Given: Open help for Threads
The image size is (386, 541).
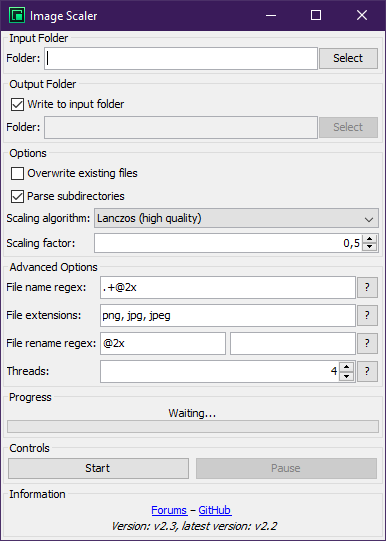Looking at the screenshot, I should [x=367, y=371].
